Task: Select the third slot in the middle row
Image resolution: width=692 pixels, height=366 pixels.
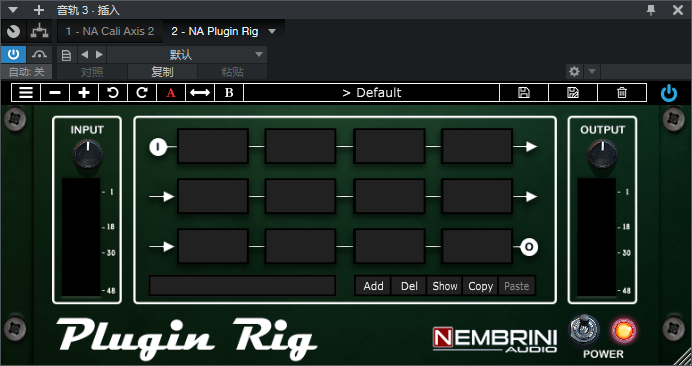Action: click(x=390, y=196)
